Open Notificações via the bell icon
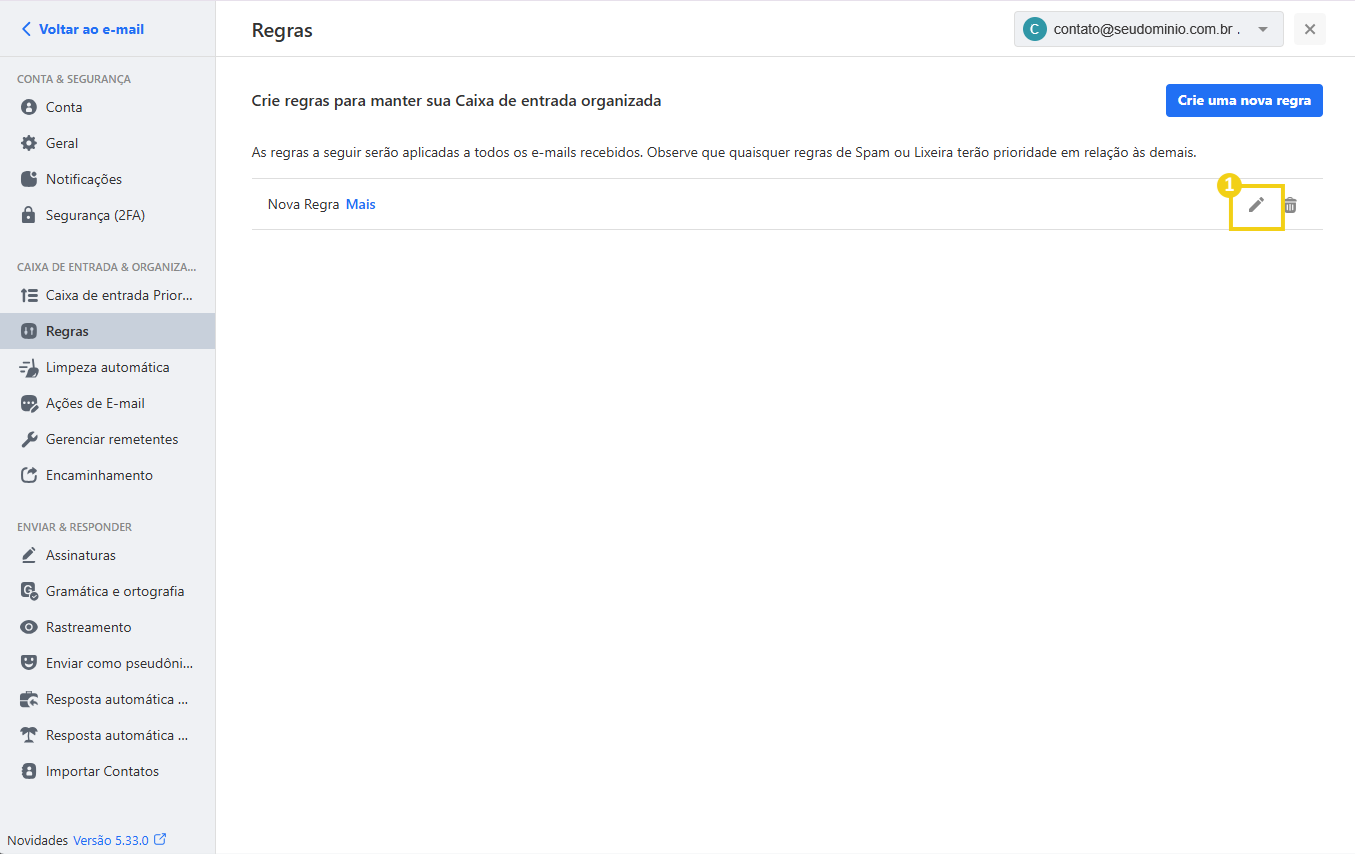Viewport: 1355px width, 854px height. [x=27, y=179]
